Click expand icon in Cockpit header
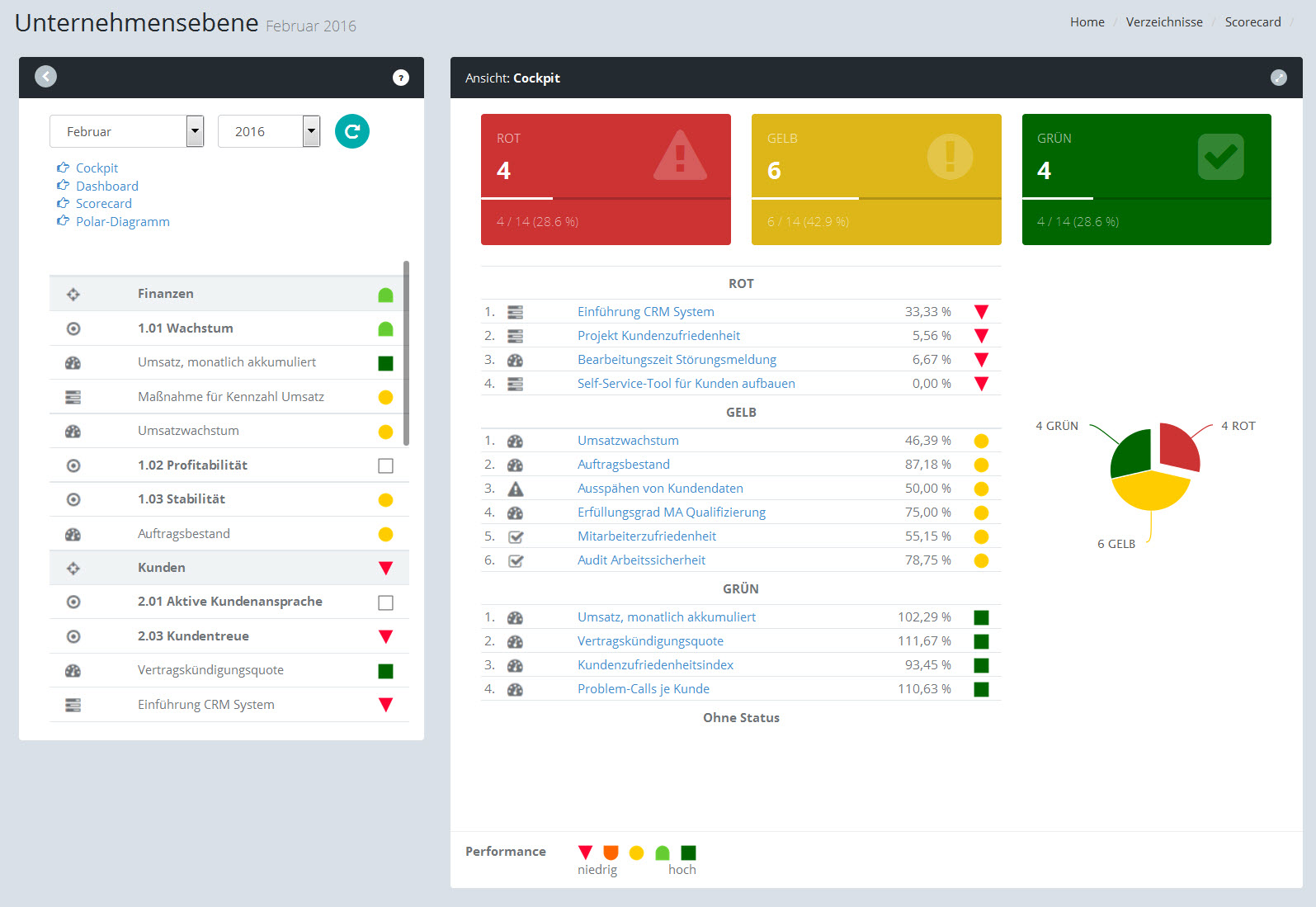This screenshot has height=907, width=1316. point(1278,78)
